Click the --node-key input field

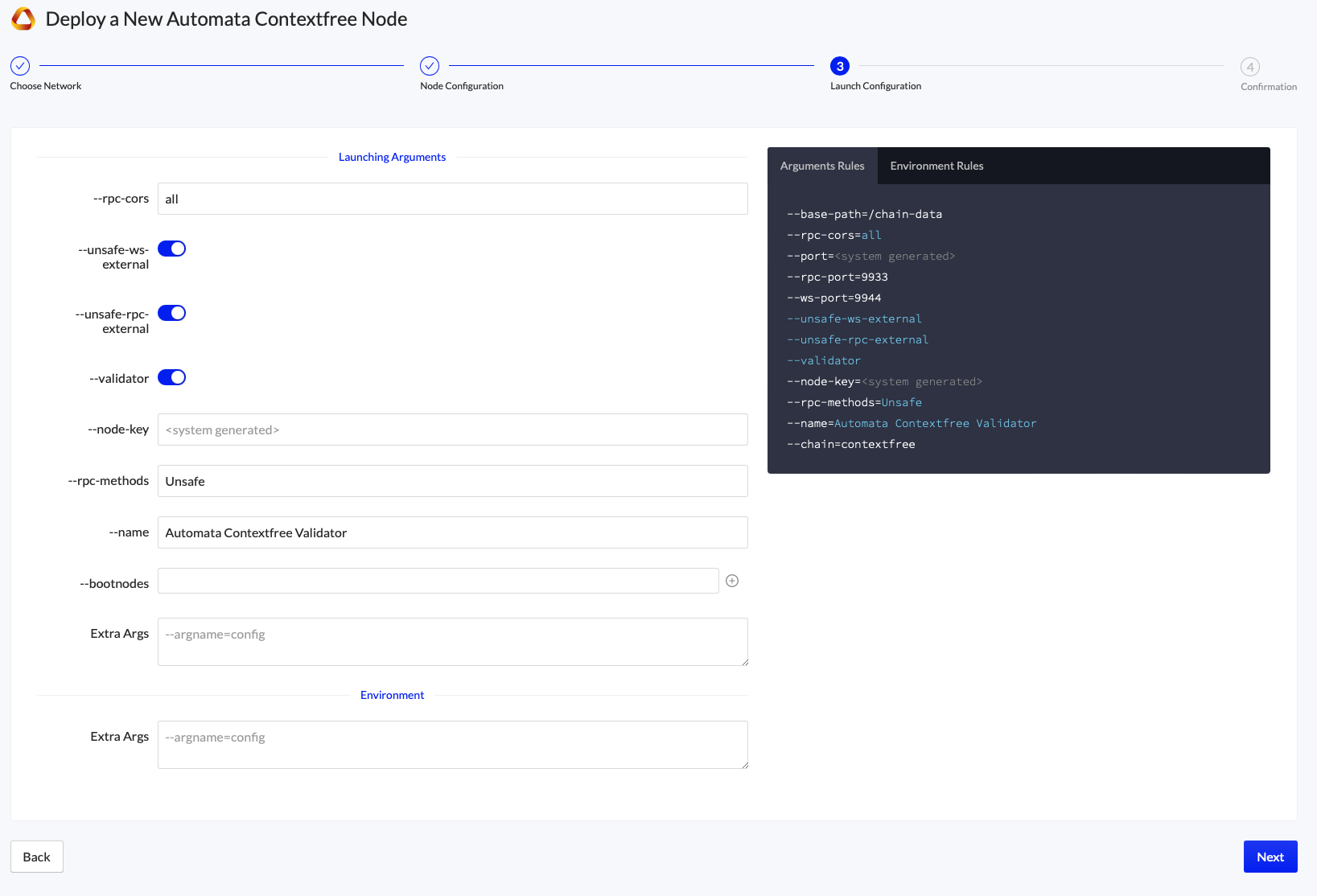[452, 430]
